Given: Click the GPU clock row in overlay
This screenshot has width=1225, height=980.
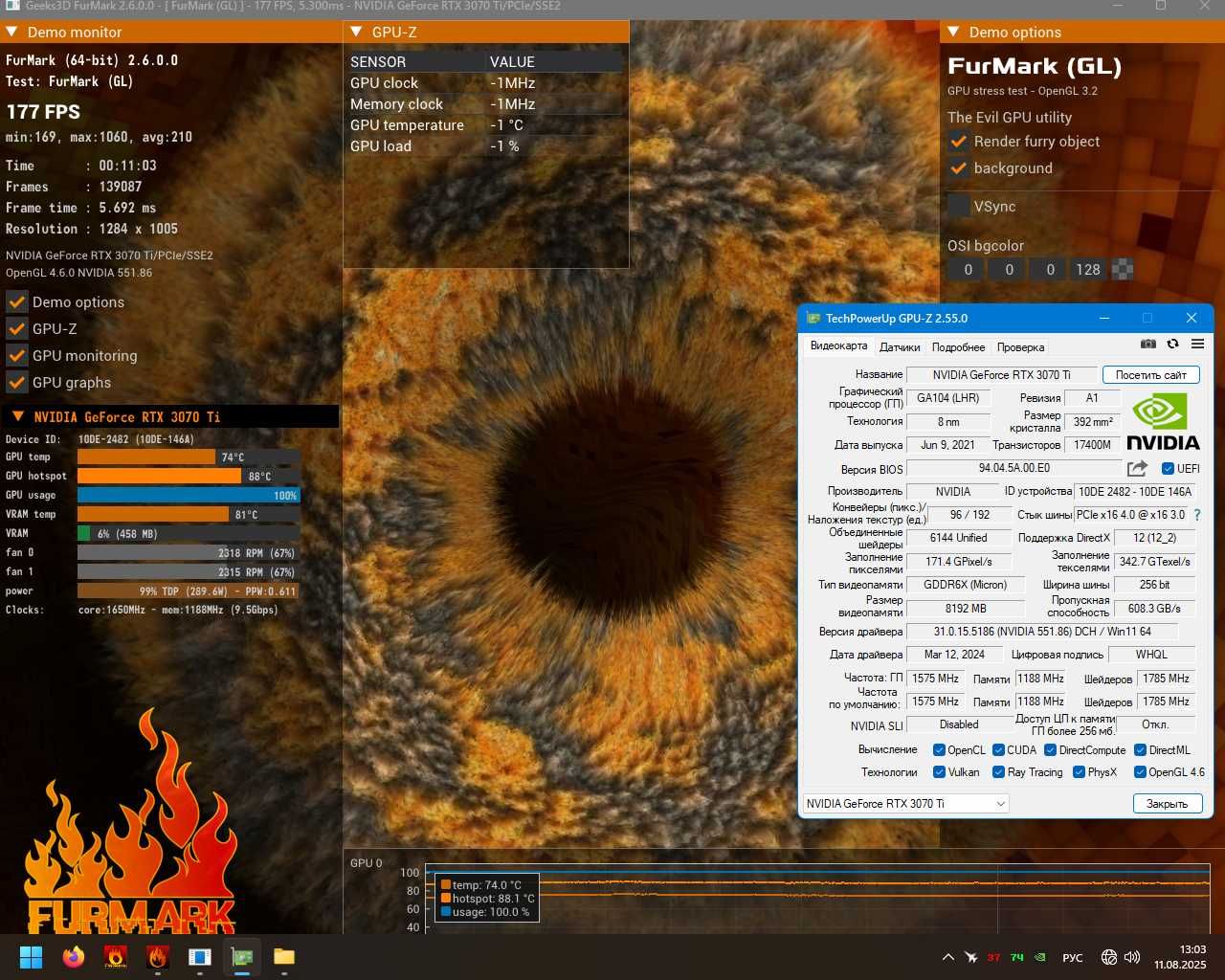Looking at the screenshot, I should [x=486, y=83].
